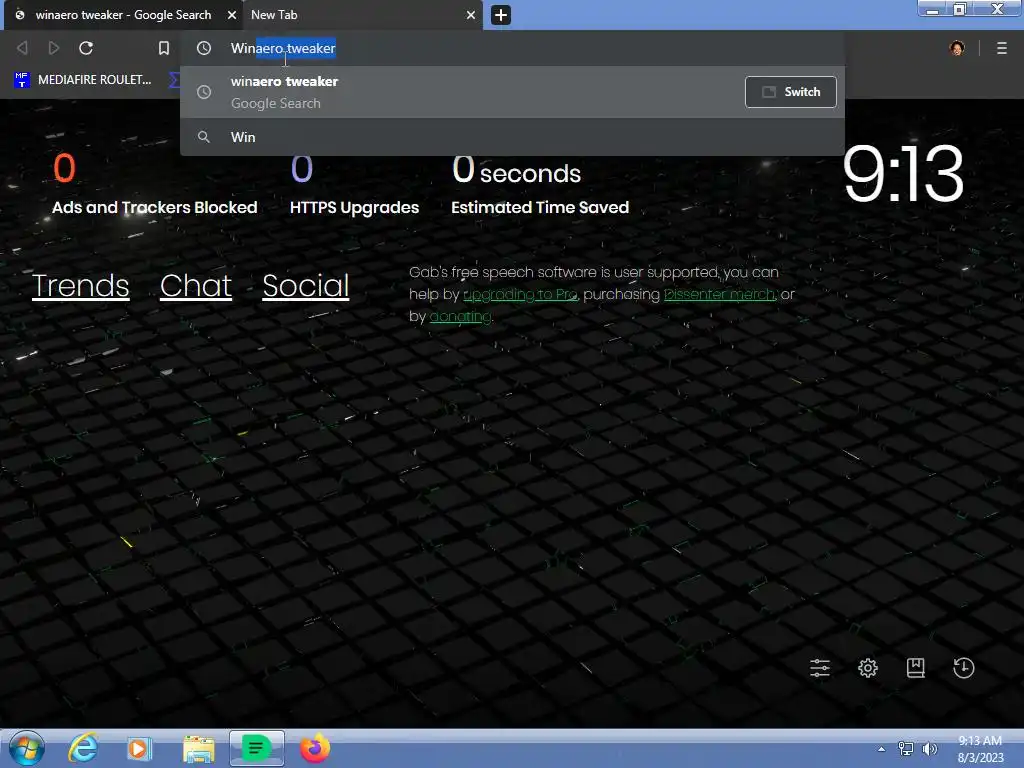Open the Social link
This screenshot has height=768, width=1024.
coord(306,285)
